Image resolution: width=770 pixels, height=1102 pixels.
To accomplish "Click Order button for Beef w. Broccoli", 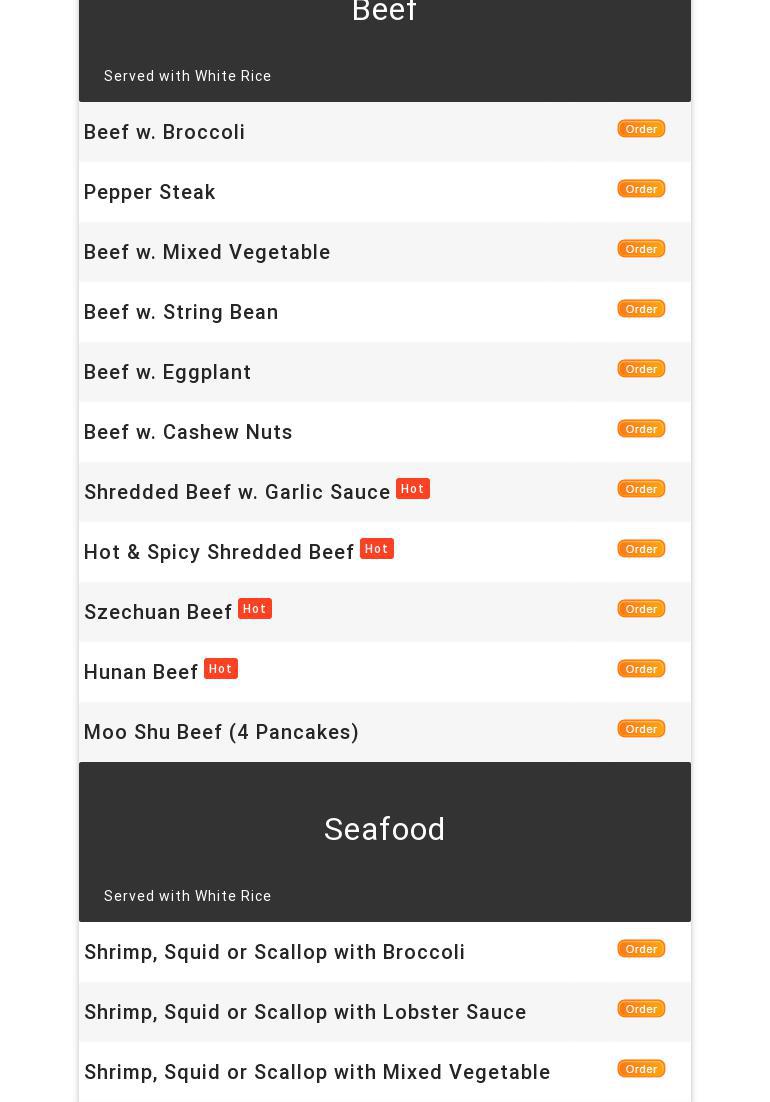I will (x=641, y=129).
